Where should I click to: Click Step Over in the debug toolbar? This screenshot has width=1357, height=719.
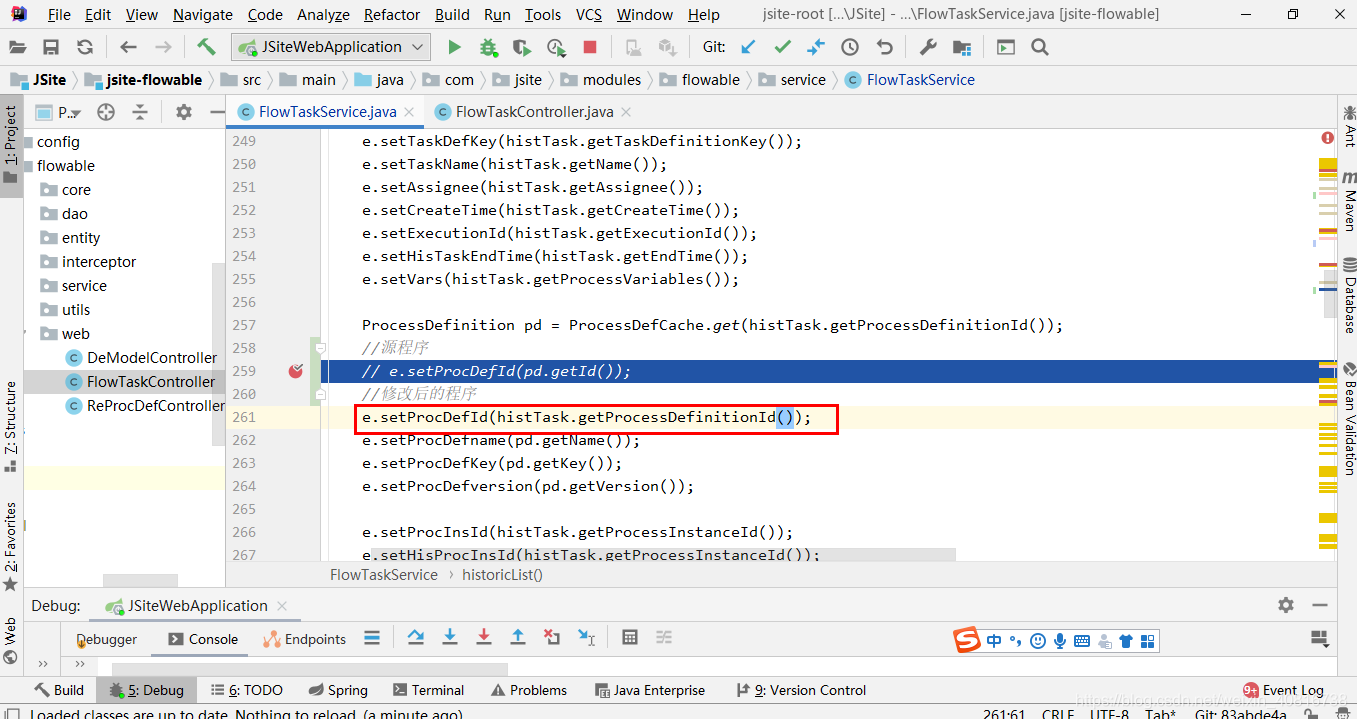(416, 637)
